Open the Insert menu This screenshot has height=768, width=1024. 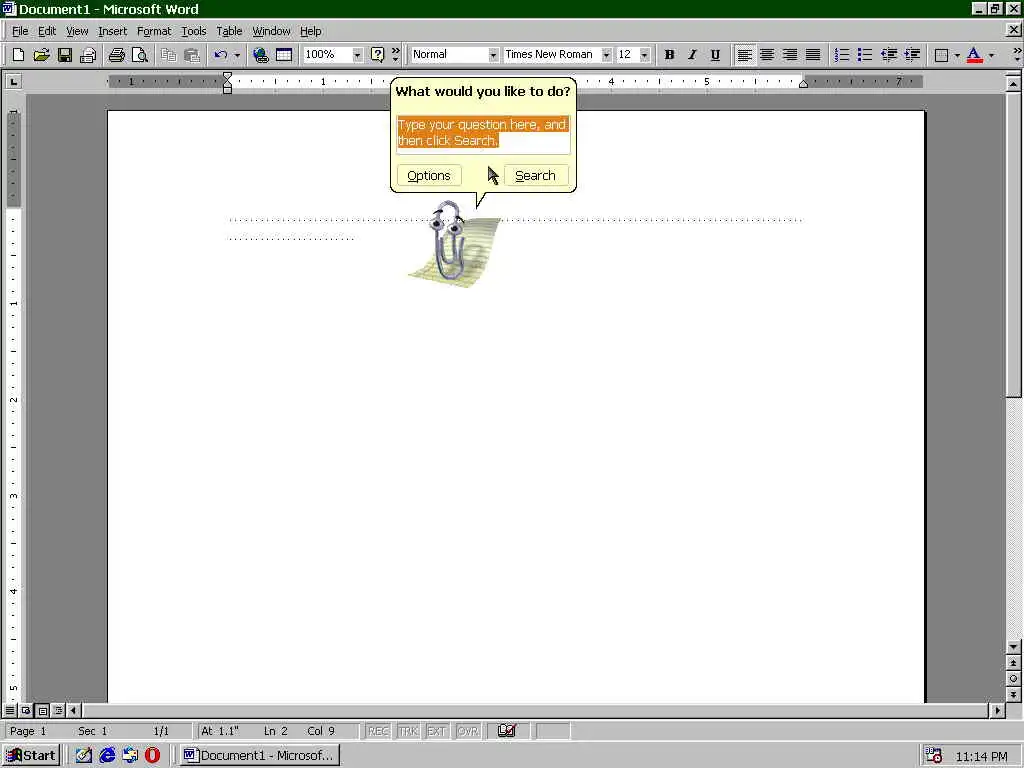point(112,31)
